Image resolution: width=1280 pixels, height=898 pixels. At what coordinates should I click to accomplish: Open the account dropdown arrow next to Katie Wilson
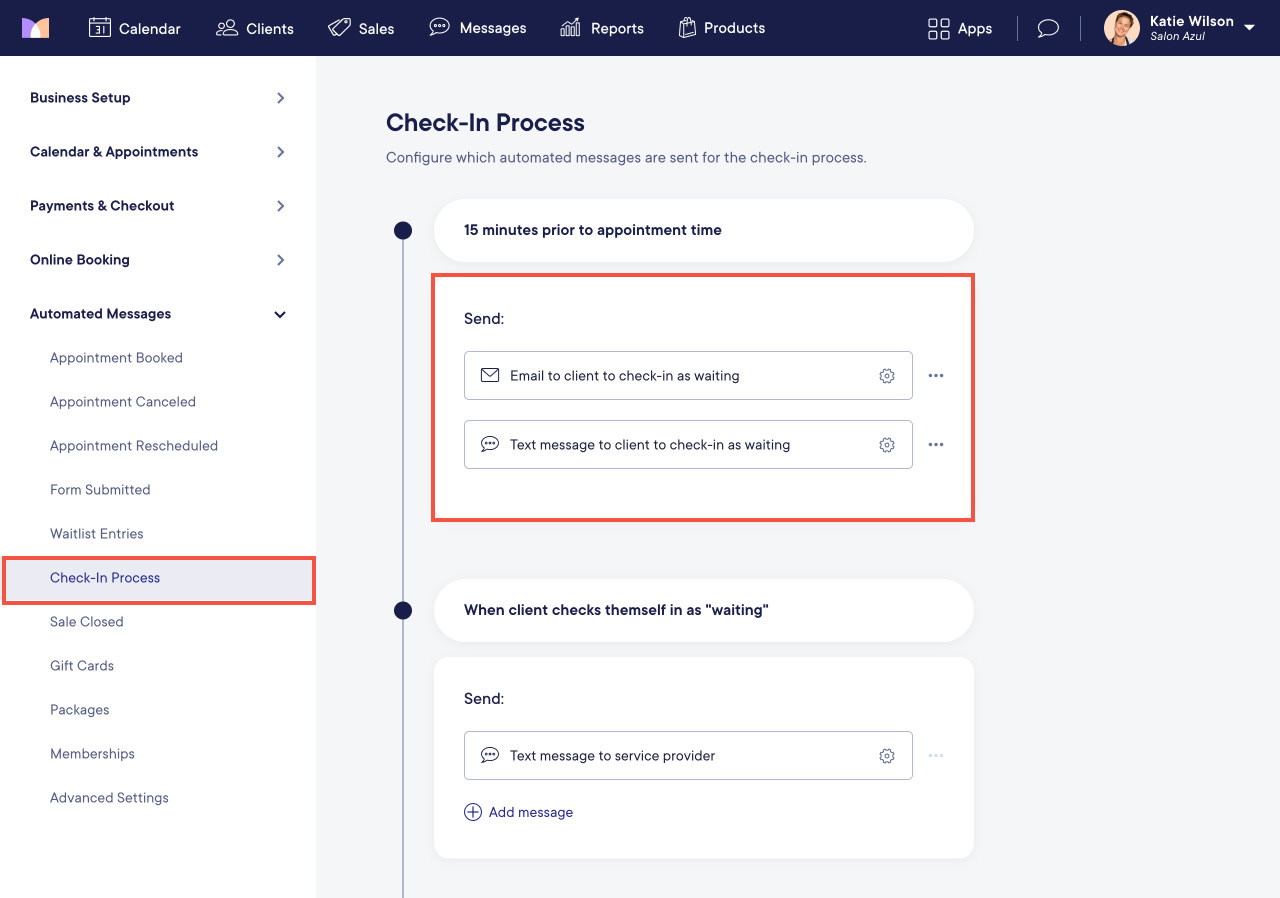tap(1249, 28)
